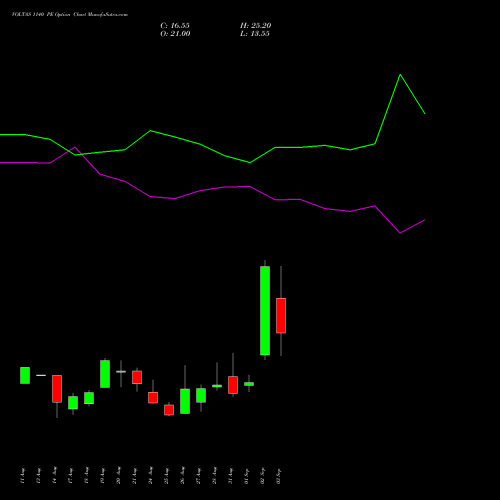Click where green and purple lines first cross
The image size is (500, 500).
68,151
